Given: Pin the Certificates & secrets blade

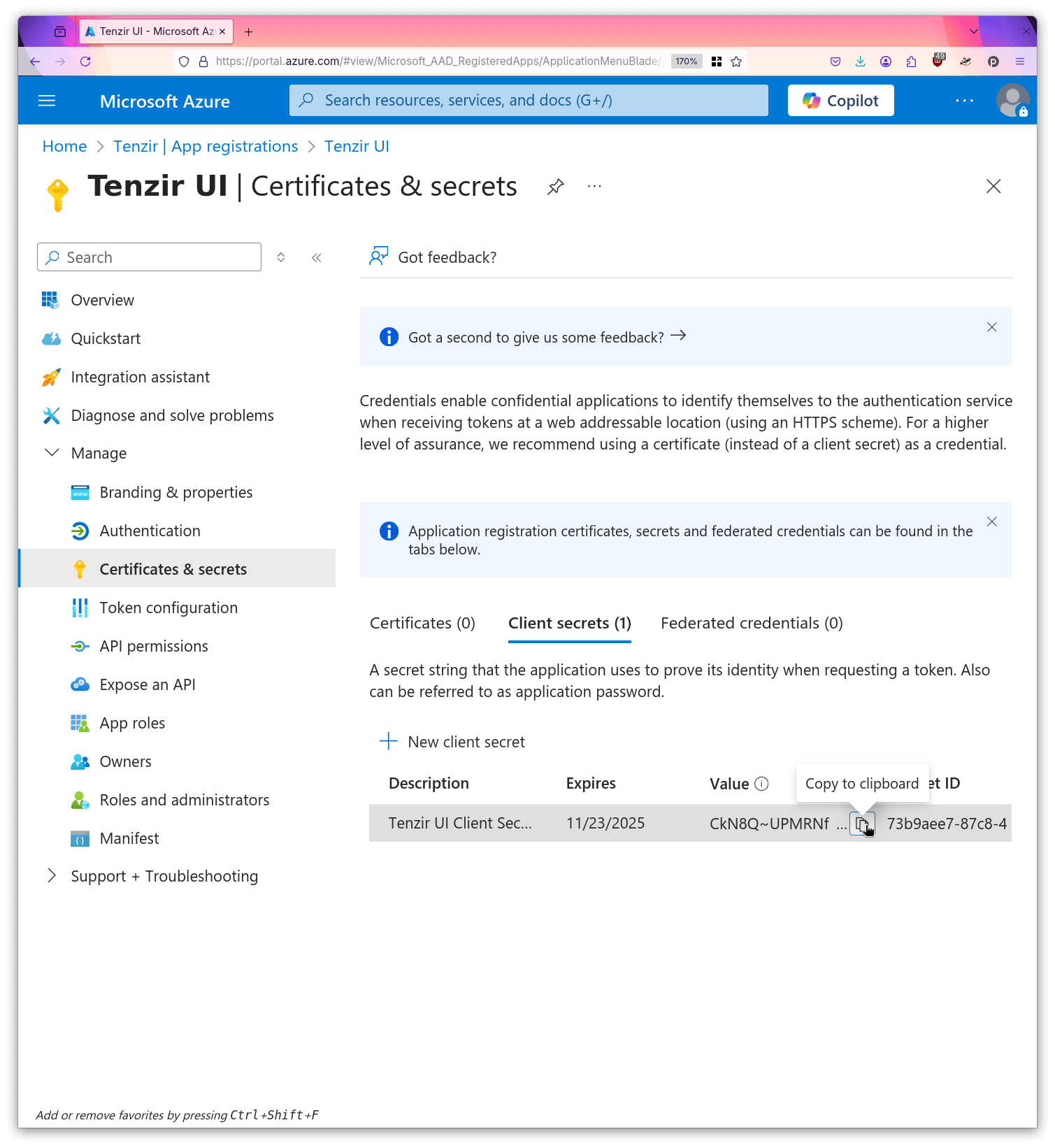Looking at the screenshot, I should (x=555, y=187).
